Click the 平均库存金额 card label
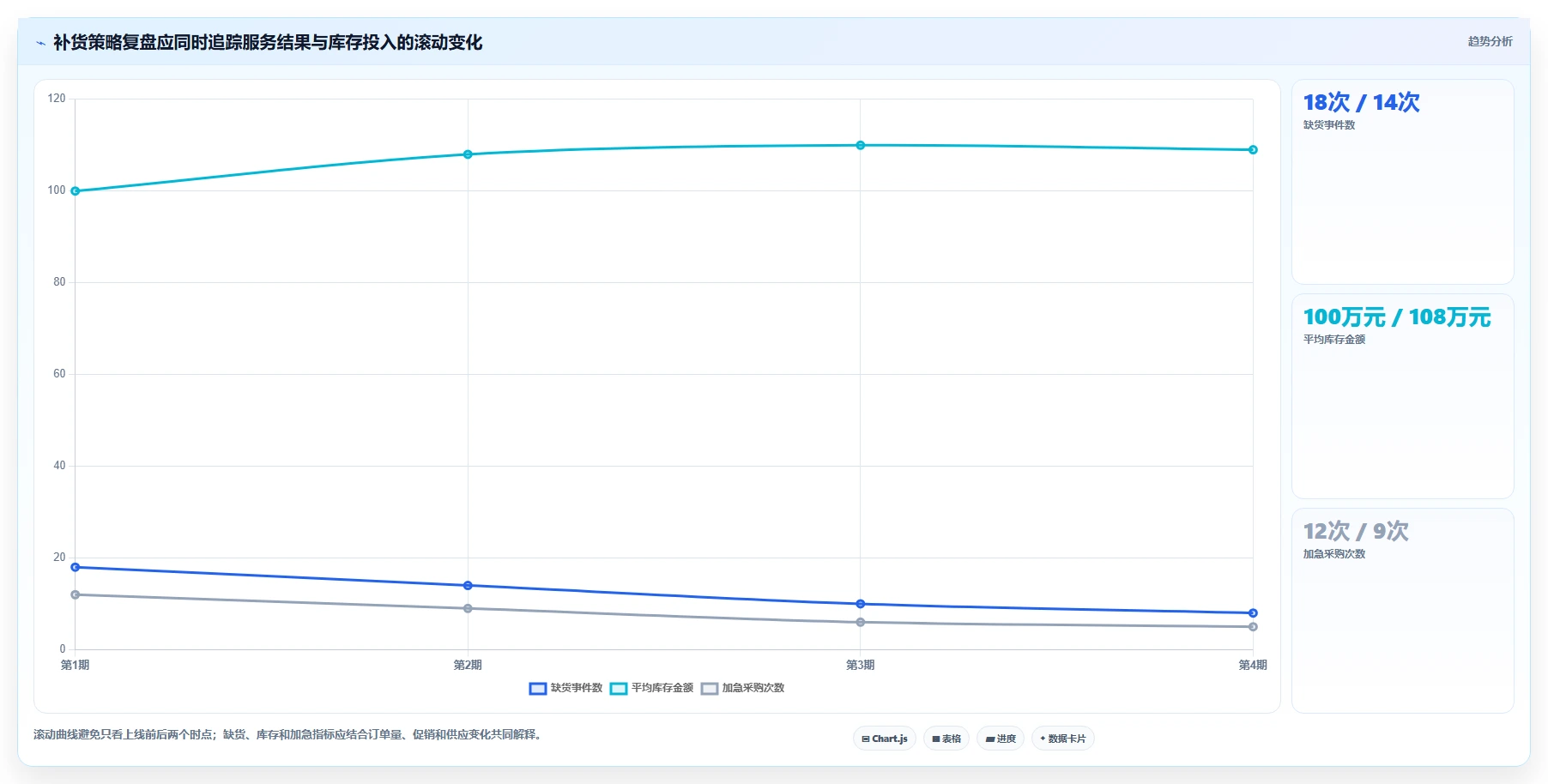This screenshot has width=1548, height=784. coord(1334,340)
